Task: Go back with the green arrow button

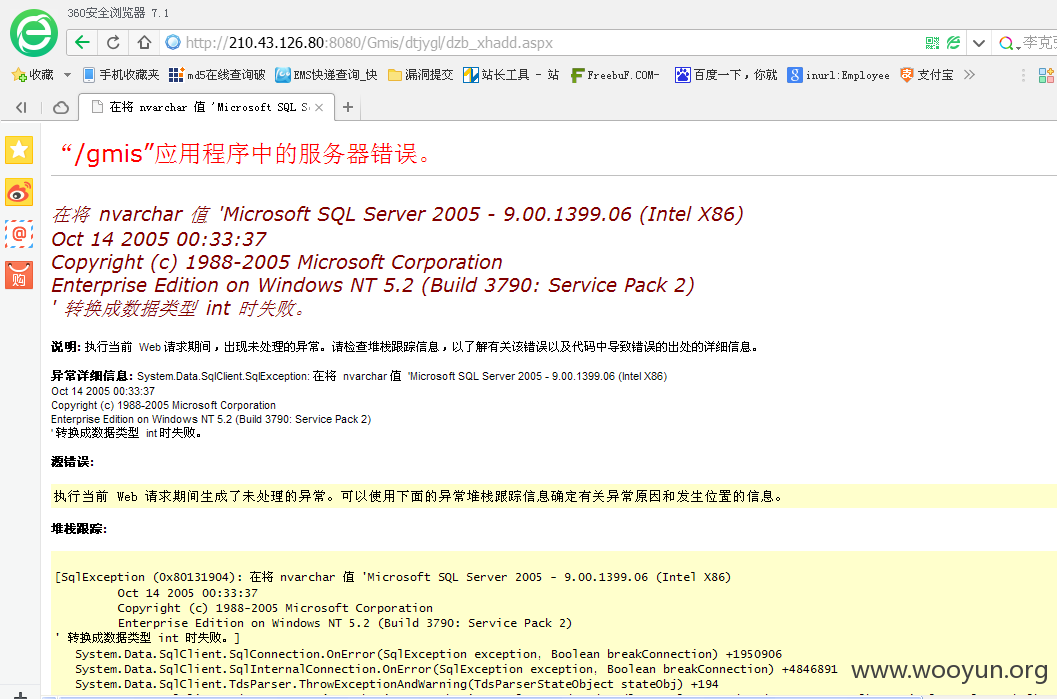Action: (x=82, y=42)
